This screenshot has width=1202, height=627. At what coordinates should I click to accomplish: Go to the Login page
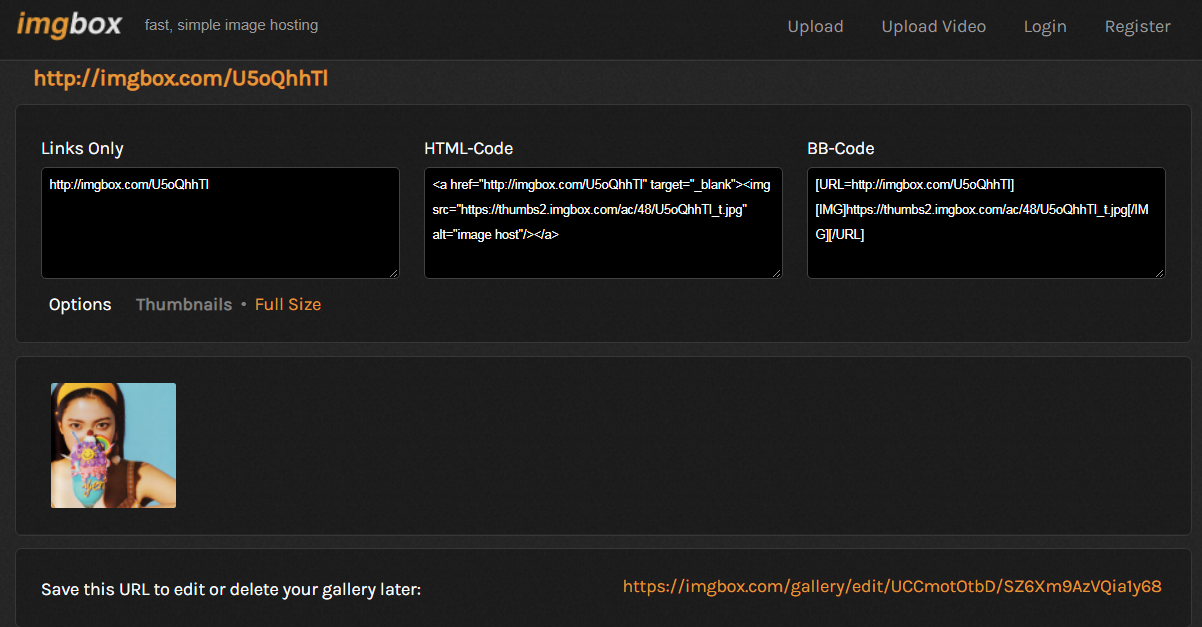(x=1045, y=27)
